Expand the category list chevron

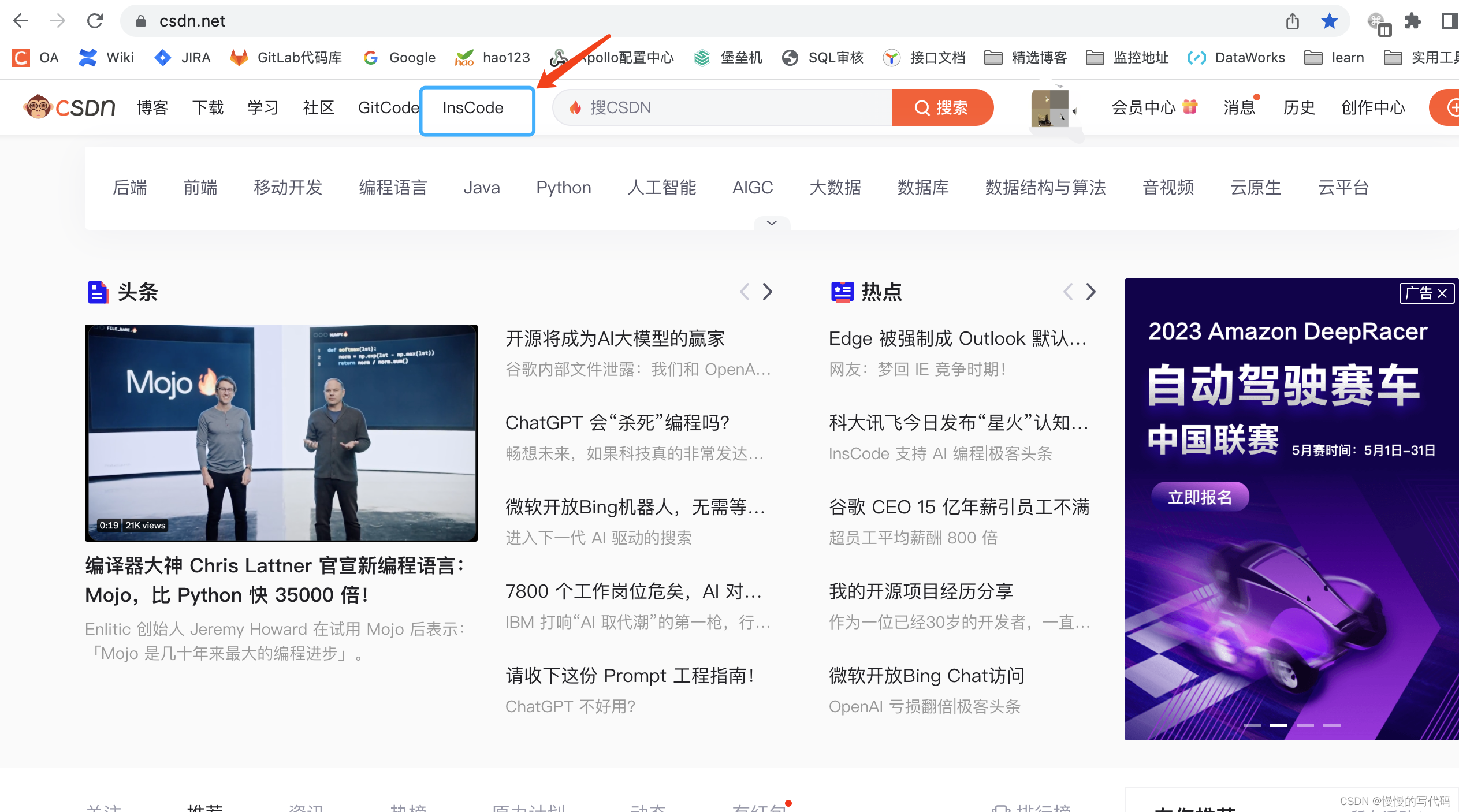(772, 223)
